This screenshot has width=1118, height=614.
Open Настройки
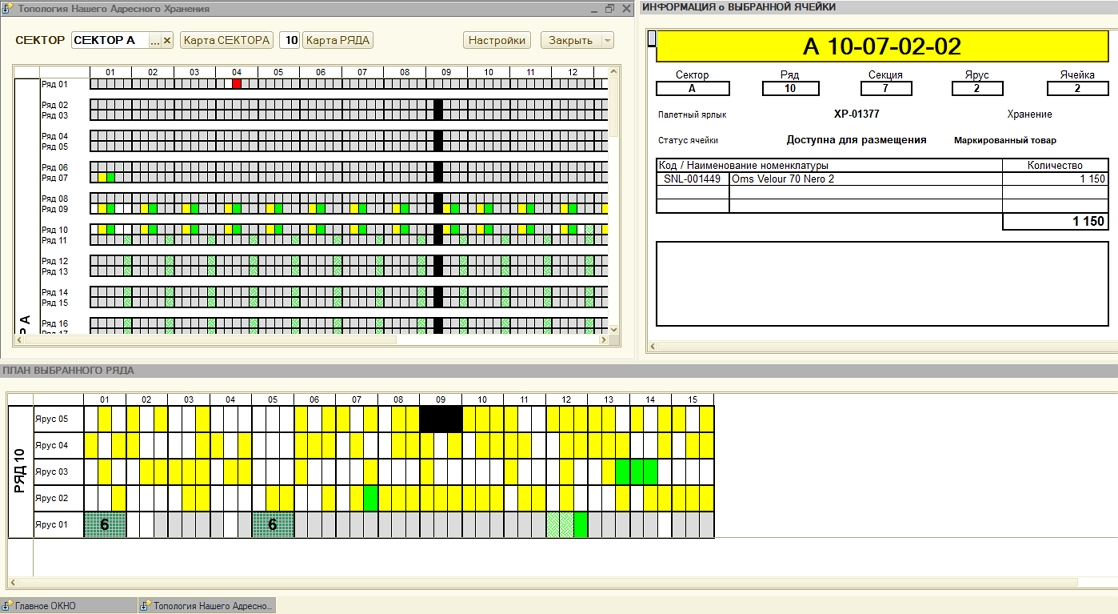[497, 41]
